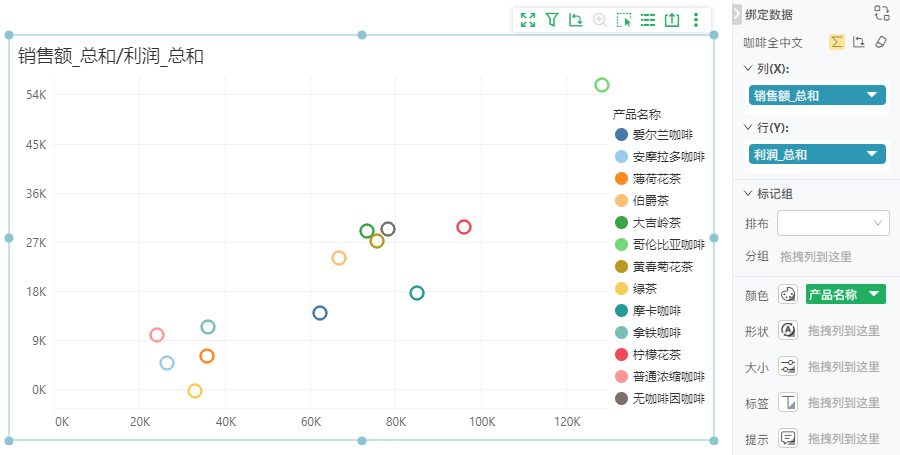
Task: Toggle 哥伦比亚咖啡 legend entry
Action: [660, 244]
